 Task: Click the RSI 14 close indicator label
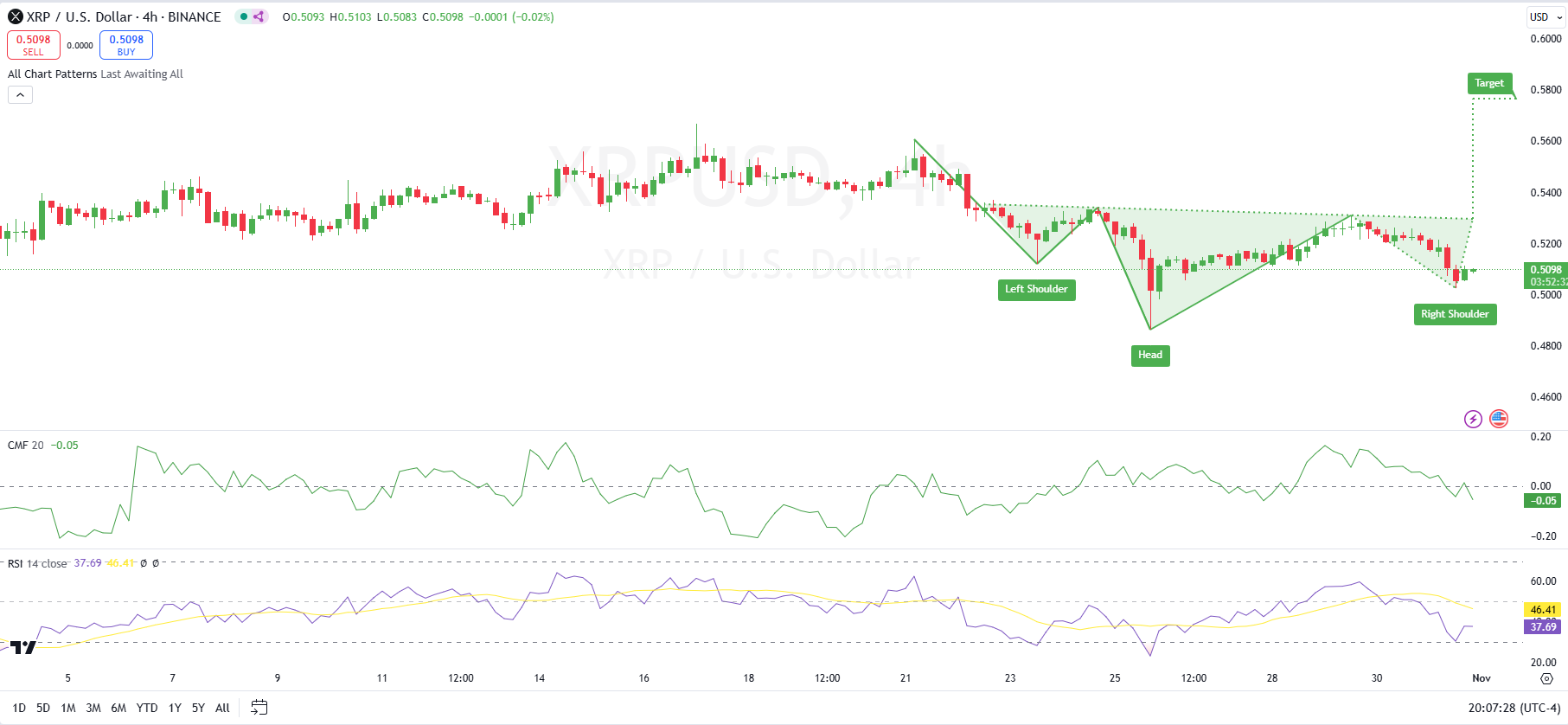pos(37,563)
